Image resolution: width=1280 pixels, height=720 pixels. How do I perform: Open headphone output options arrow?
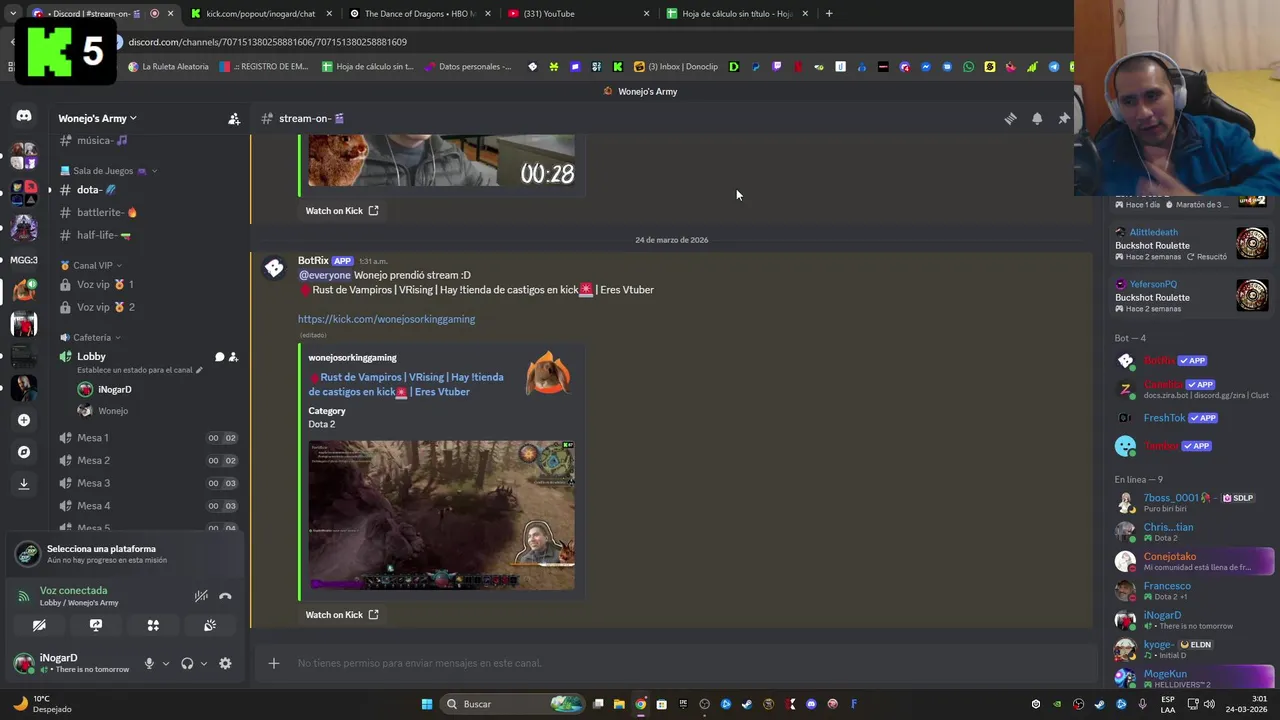click(x=204, y=663)
